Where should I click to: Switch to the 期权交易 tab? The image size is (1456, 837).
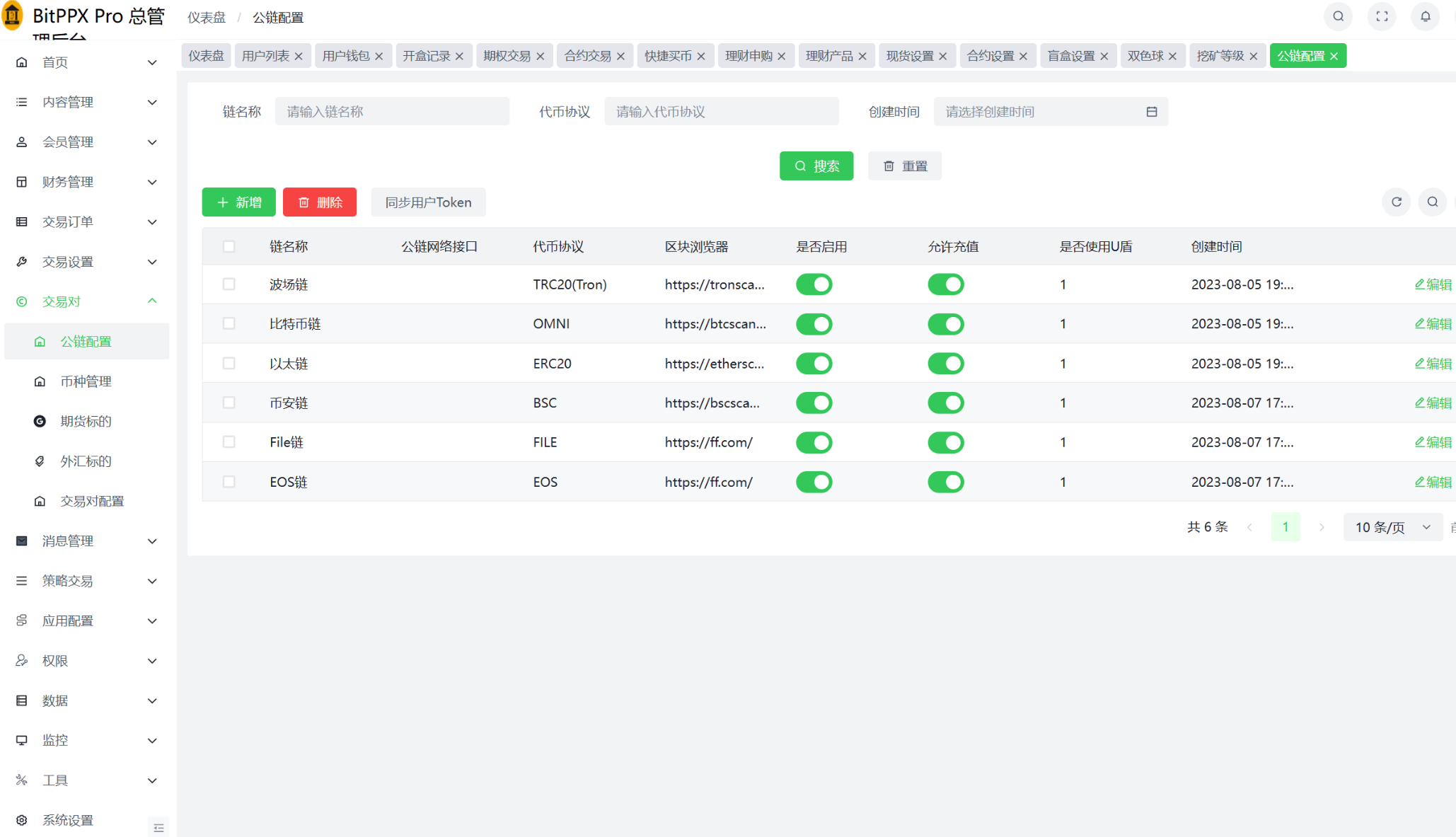tap(507, 56)
